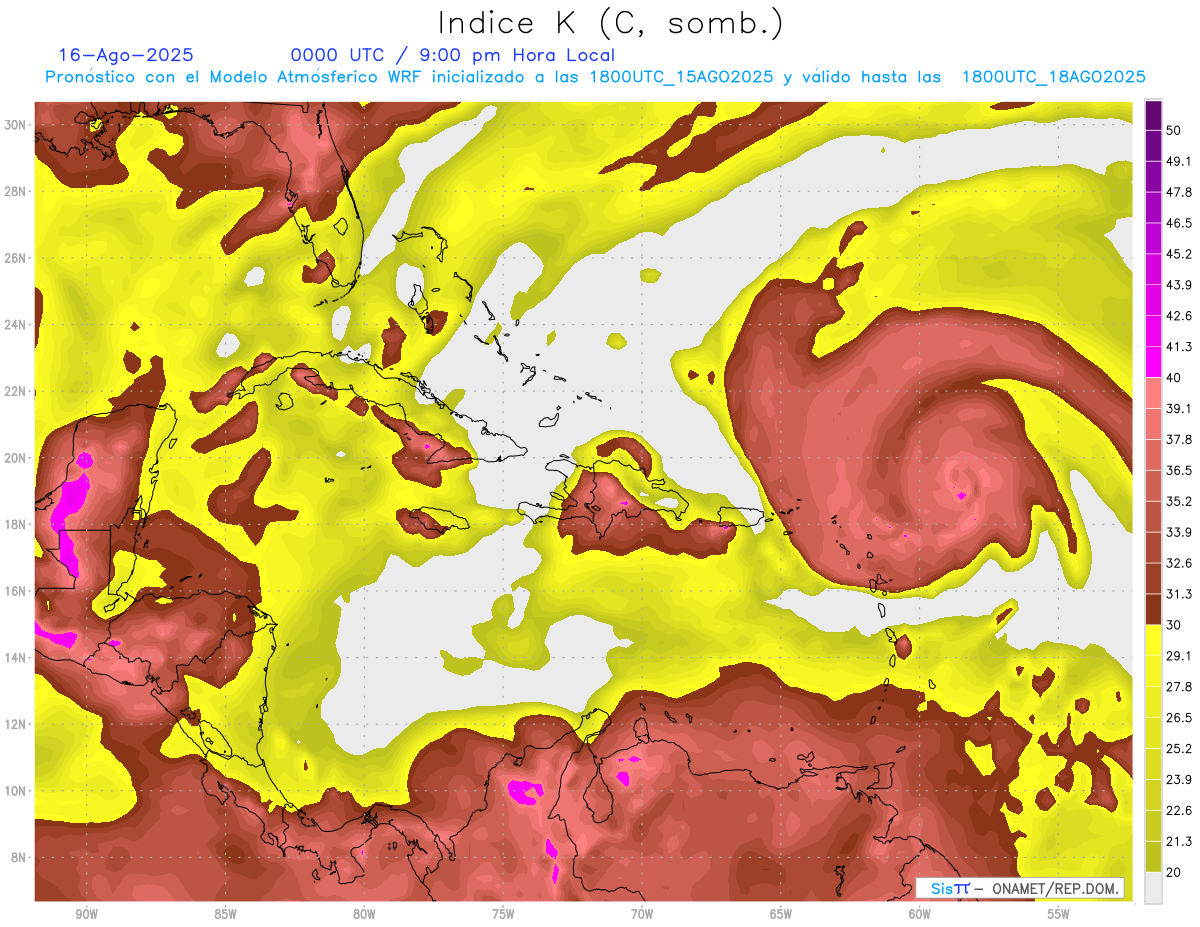Click the color bar value 49.1

pos(1178,160)
